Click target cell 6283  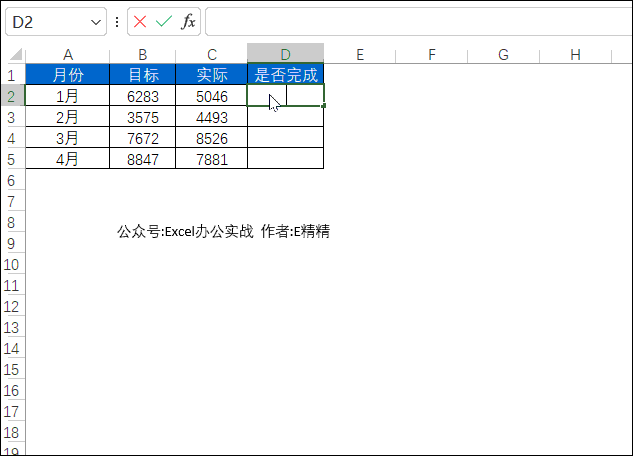143,96
